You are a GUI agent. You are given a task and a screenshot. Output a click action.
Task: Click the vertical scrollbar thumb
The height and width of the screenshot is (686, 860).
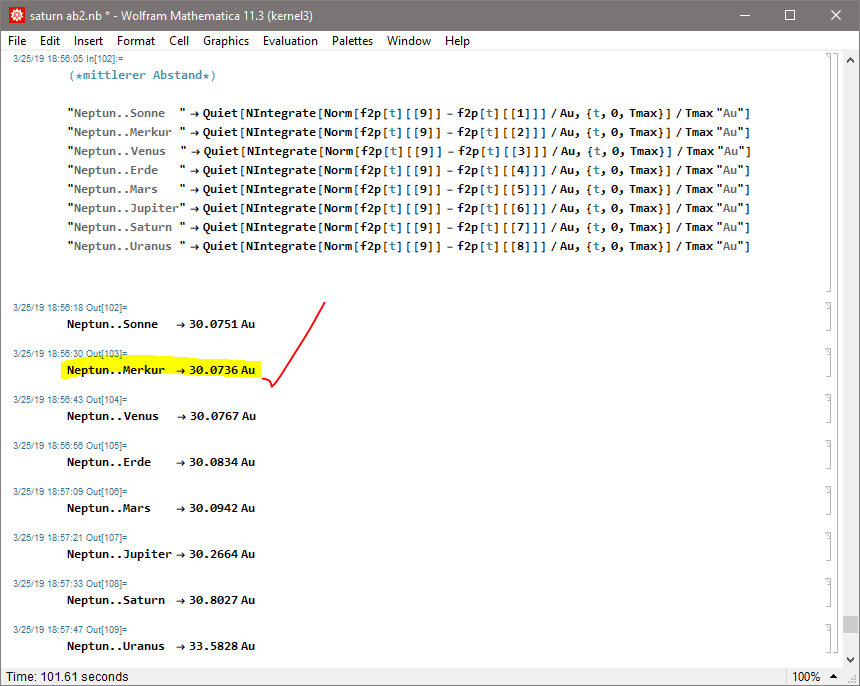(x=850, y=625)
